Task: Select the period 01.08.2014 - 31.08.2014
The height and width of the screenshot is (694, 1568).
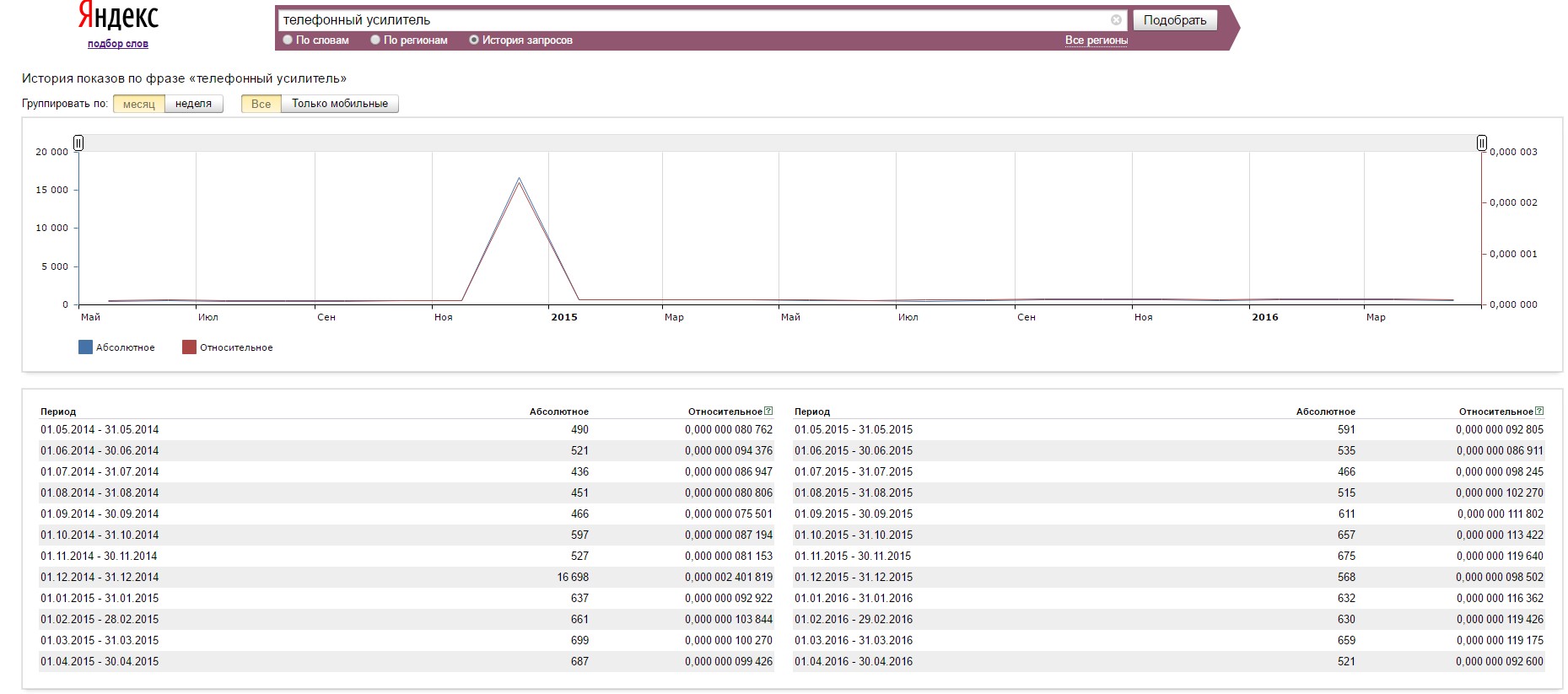Action: [100, 492]
